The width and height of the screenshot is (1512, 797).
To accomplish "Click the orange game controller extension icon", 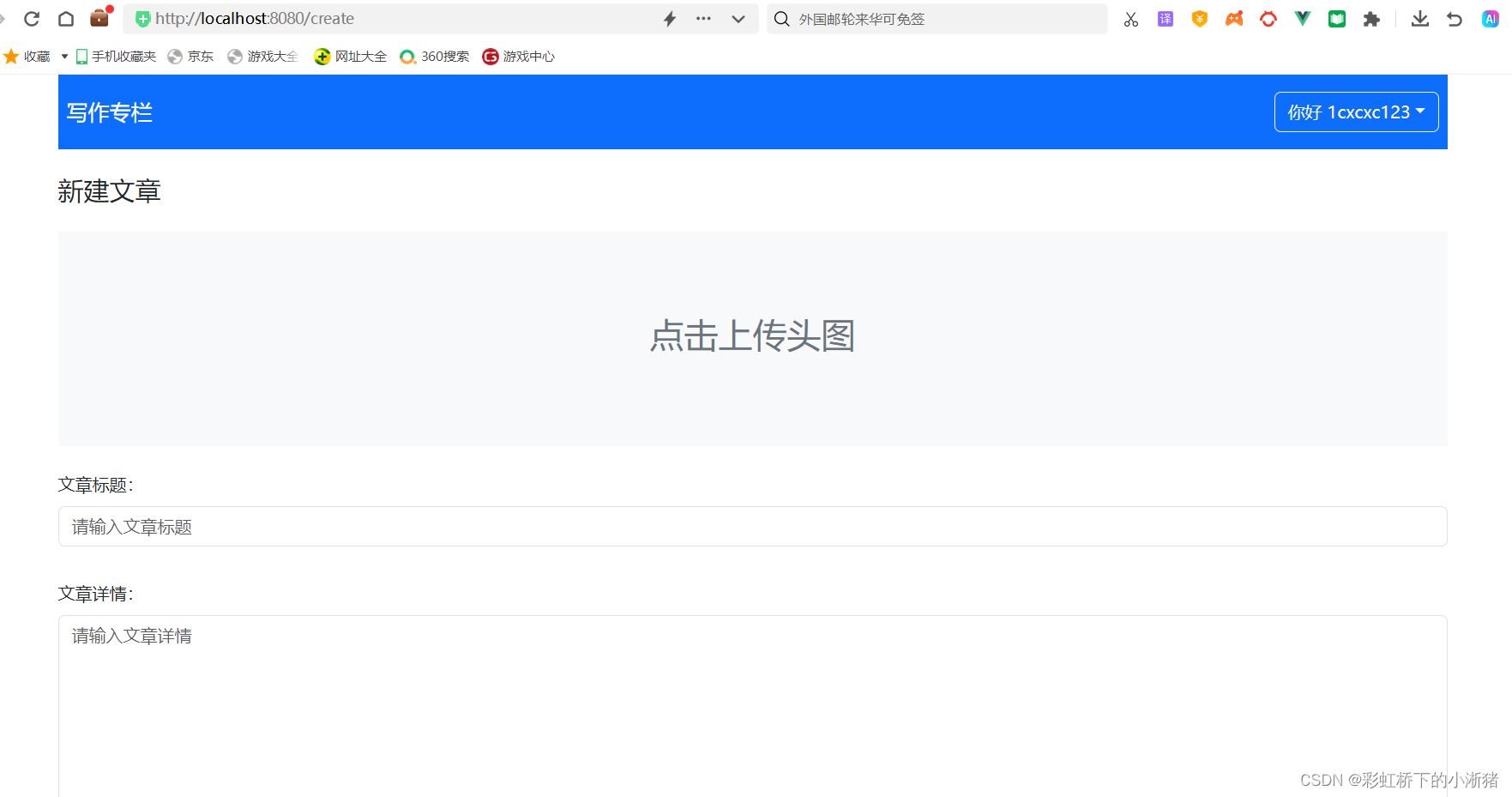I will coord(1233,18).
